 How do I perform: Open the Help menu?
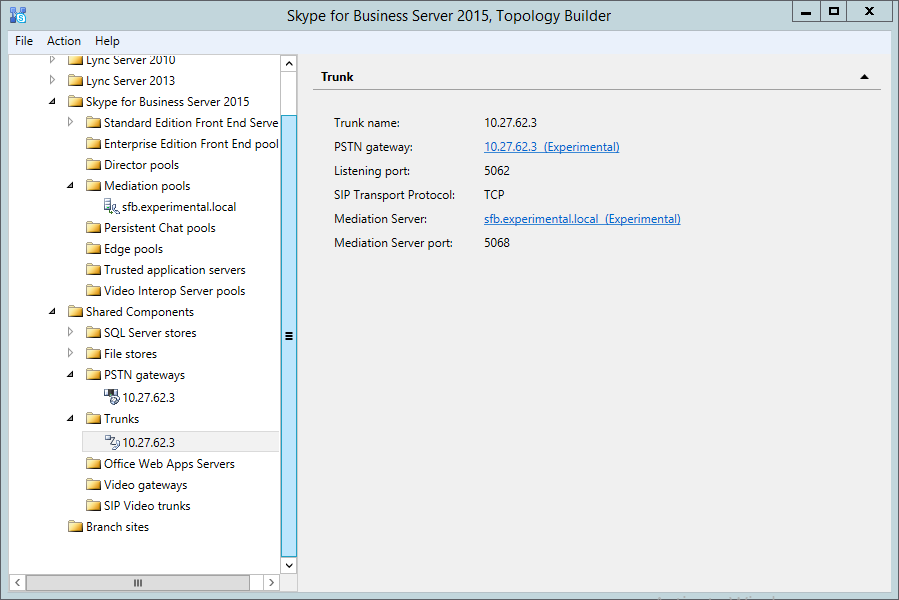pyautogui.click(x=107, y=41)
